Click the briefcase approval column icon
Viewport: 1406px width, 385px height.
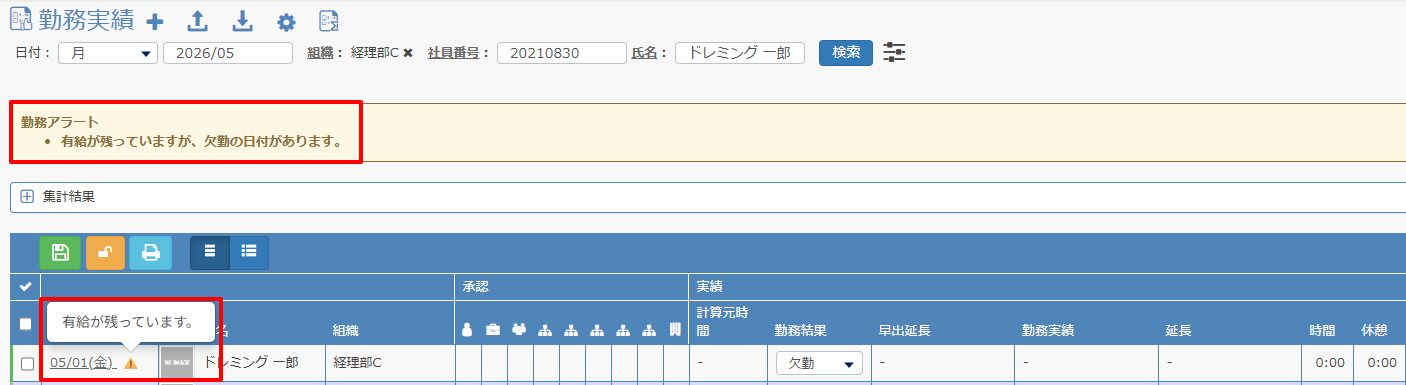coord(493,329)
